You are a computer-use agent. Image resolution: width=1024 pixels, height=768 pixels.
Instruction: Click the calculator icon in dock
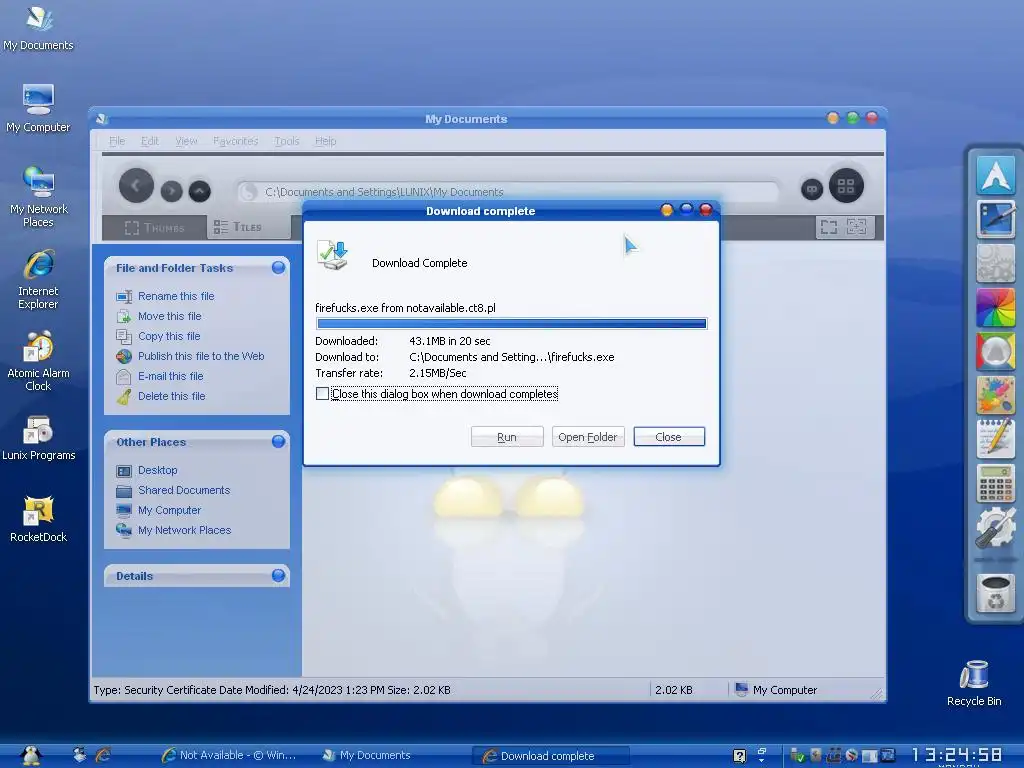click(x=996, y=483)
